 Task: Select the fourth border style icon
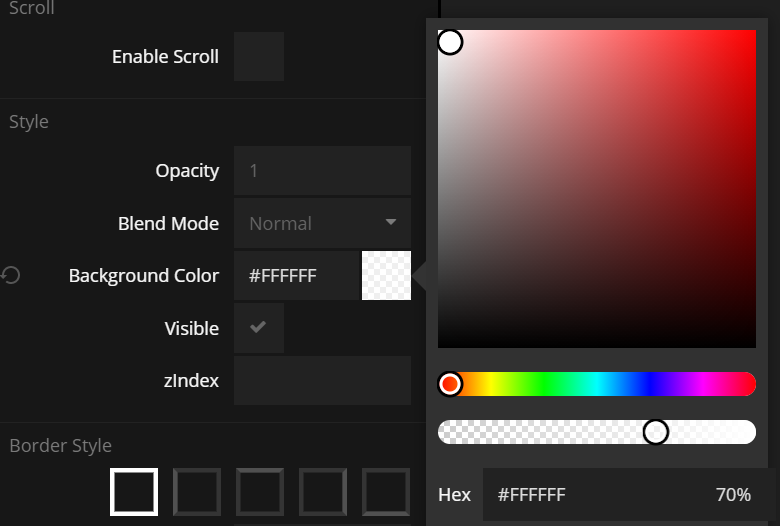(323, 492)
